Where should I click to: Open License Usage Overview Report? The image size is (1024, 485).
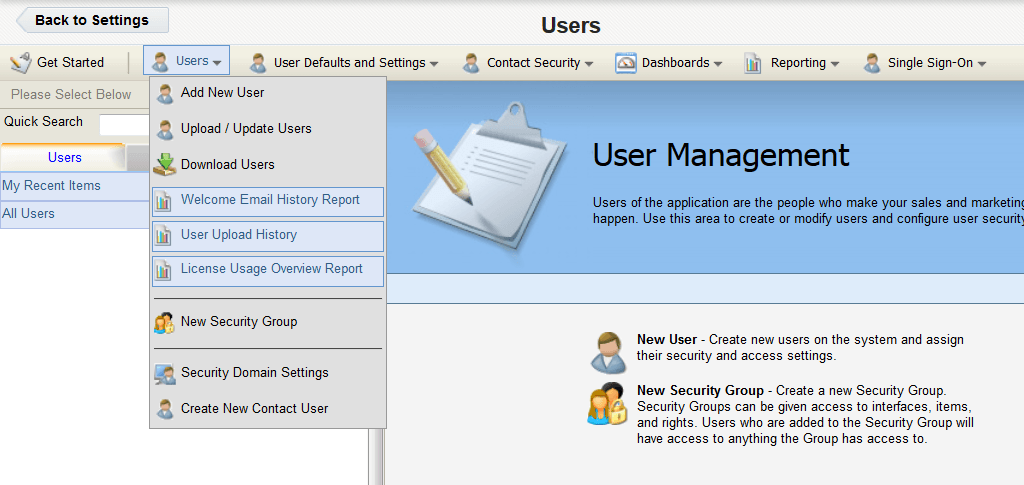point(268,271)
